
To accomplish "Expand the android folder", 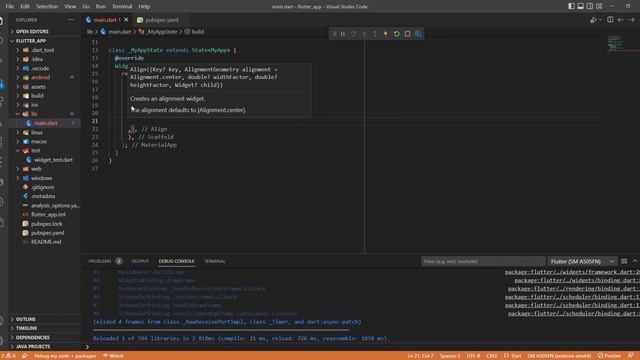I will (x=44, y=77).
